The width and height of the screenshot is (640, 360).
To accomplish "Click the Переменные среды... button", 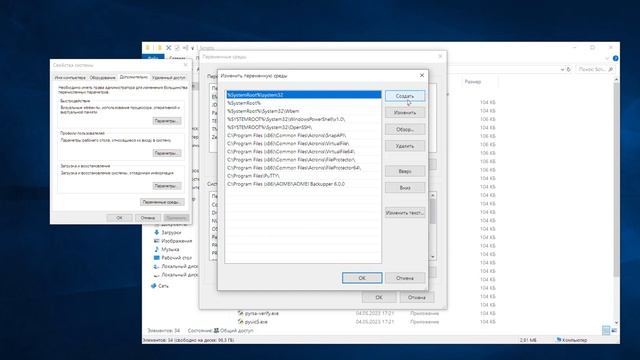I will (162, 202).
